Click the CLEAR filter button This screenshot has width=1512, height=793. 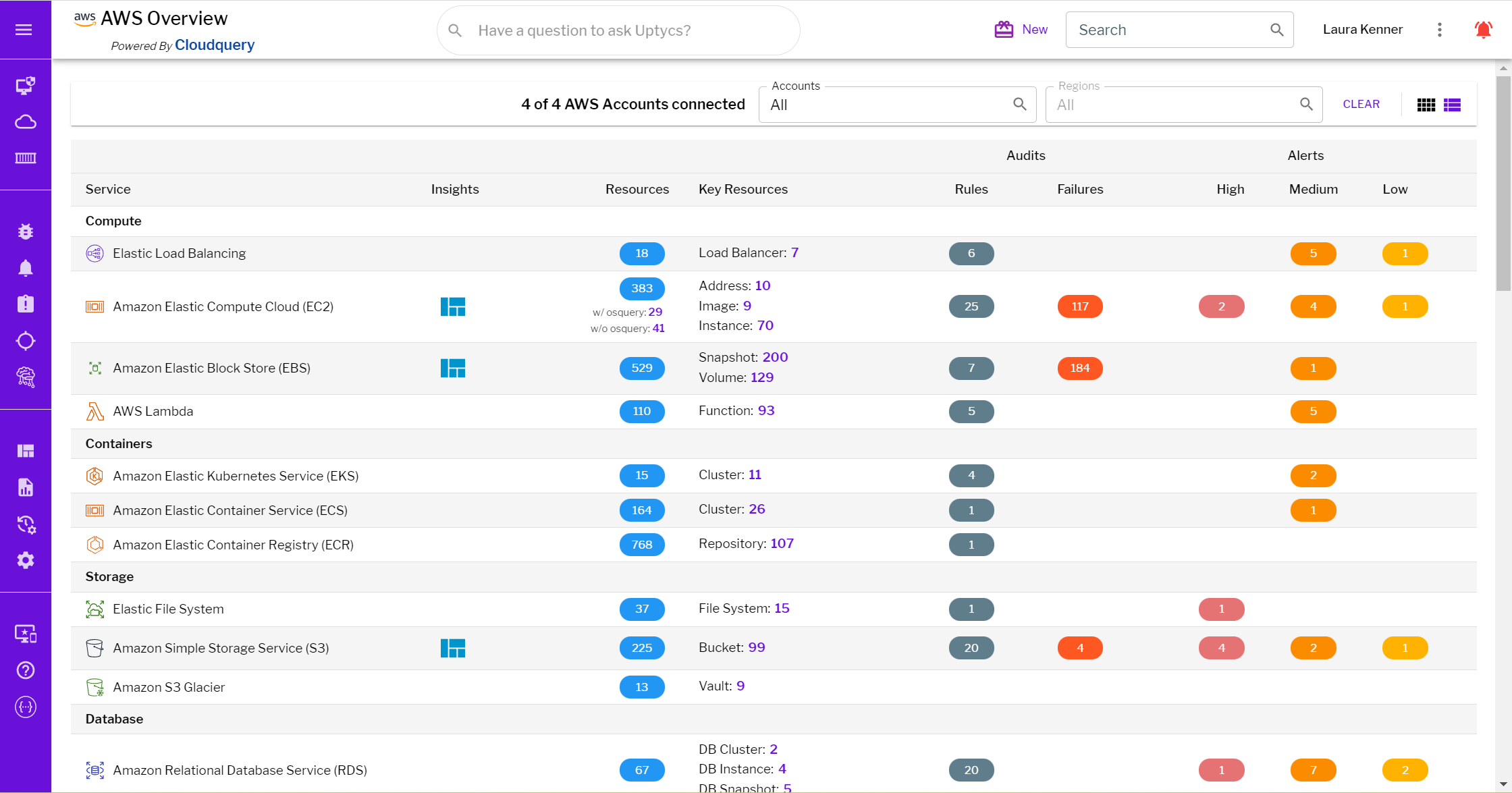pos(1361,103)
